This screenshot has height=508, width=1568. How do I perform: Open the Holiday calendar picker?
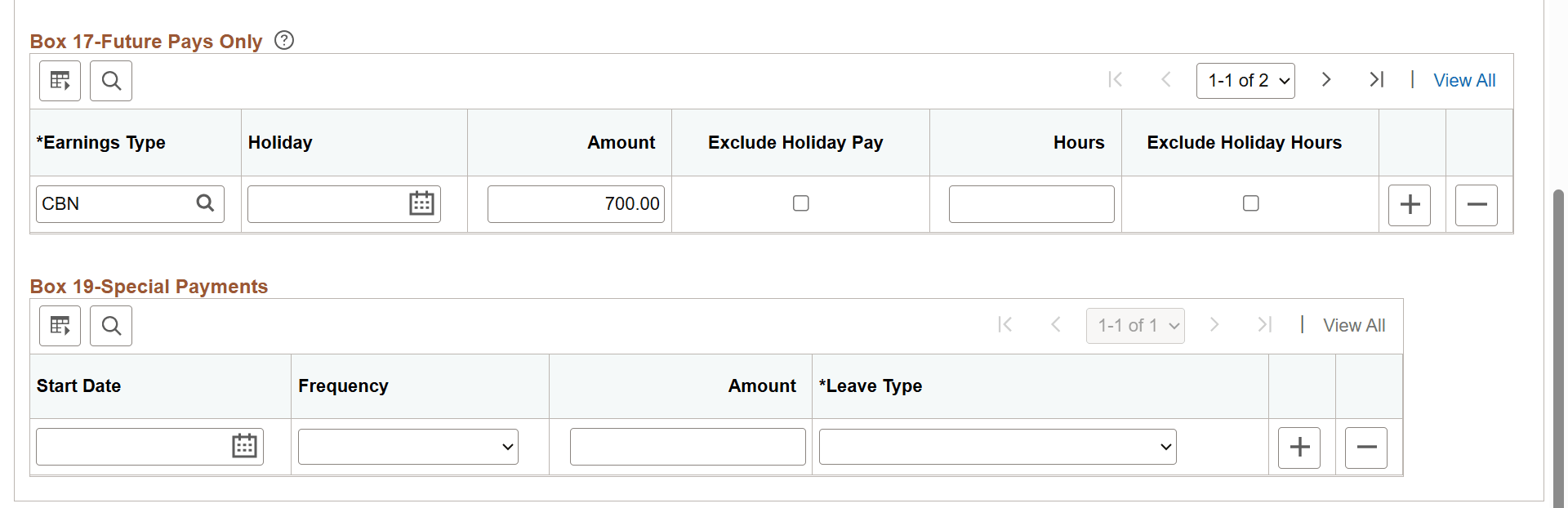tap(421, 203)
